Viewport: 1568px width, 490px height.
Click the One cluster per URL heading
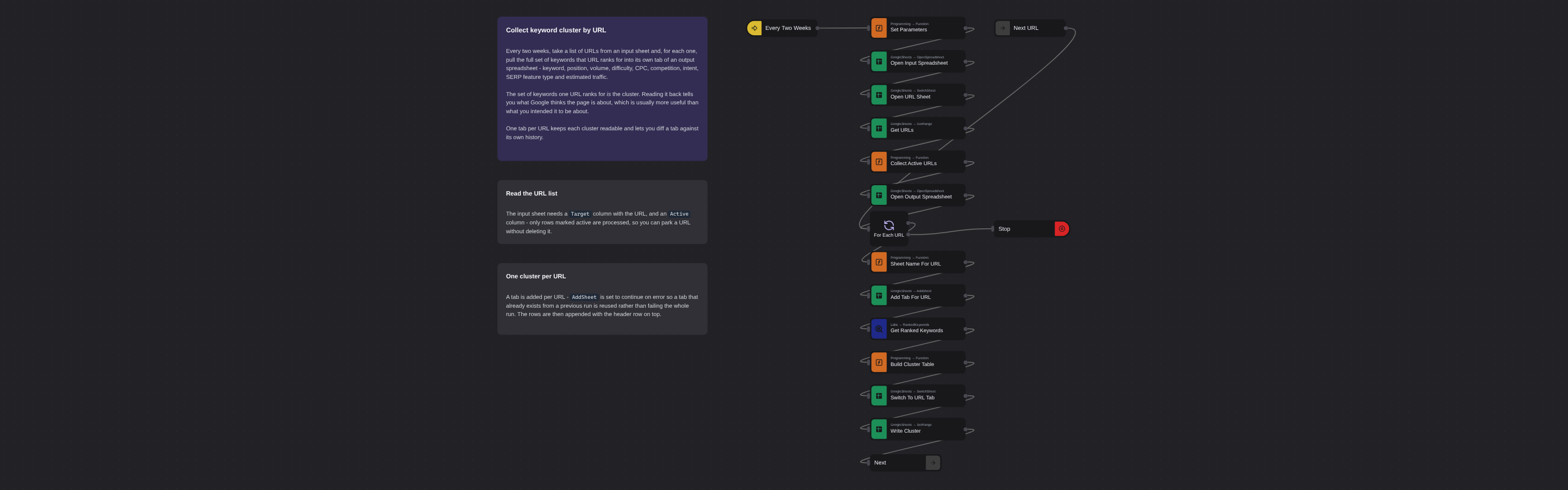pyautogui.click(x=536, y=276)
